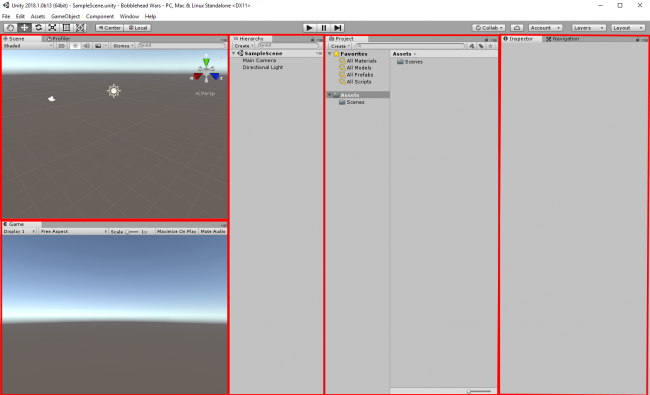
Task: Adjust the Game view Scale slider
Action: (132, 232)
